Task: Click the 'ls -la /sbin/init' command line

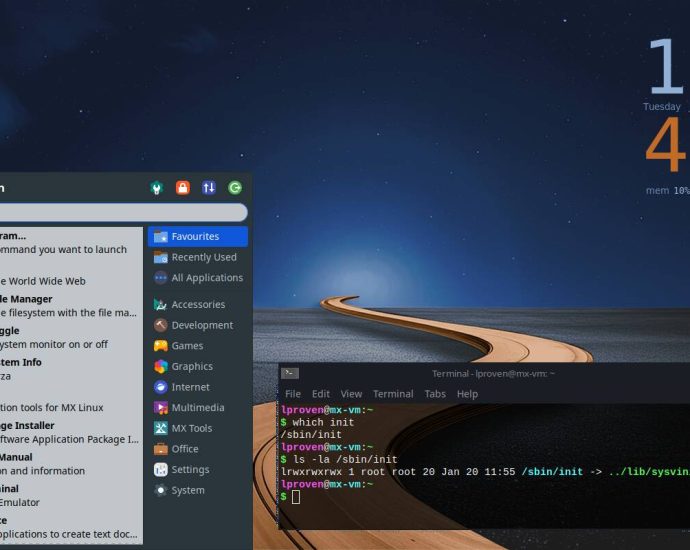Action: tap(339, 459)
